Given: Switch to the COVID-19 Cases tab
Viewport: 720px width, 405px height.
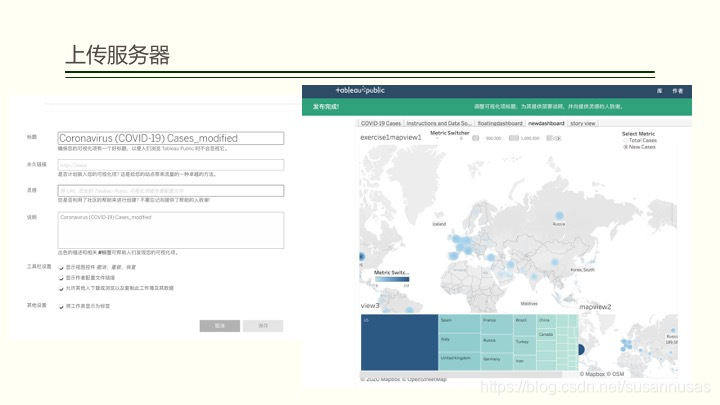Looking at the screenshot, I should click(381, 123).
